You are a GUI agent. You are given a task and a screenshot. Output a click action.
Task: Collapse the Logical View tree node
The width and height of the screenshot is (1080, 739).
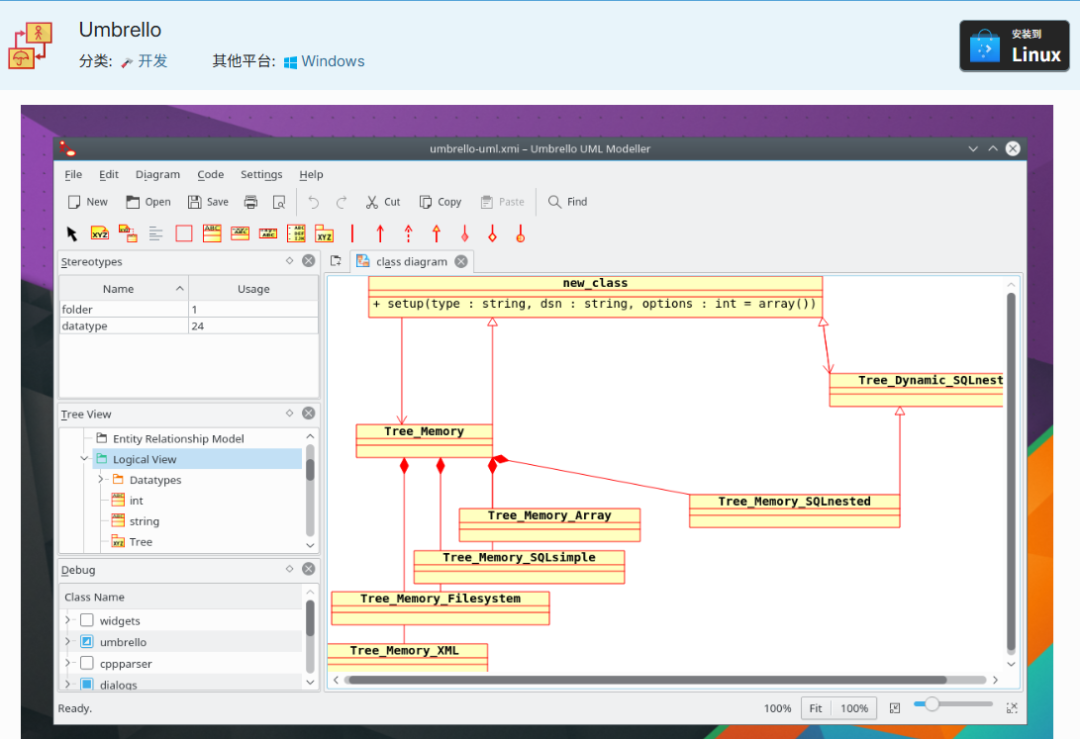pyautogui.click(x=84, y=459)
